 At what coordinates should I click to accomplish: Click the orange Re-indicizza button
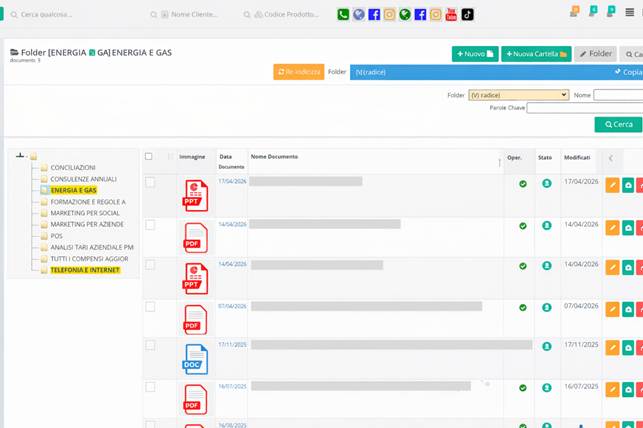[298, 72]
